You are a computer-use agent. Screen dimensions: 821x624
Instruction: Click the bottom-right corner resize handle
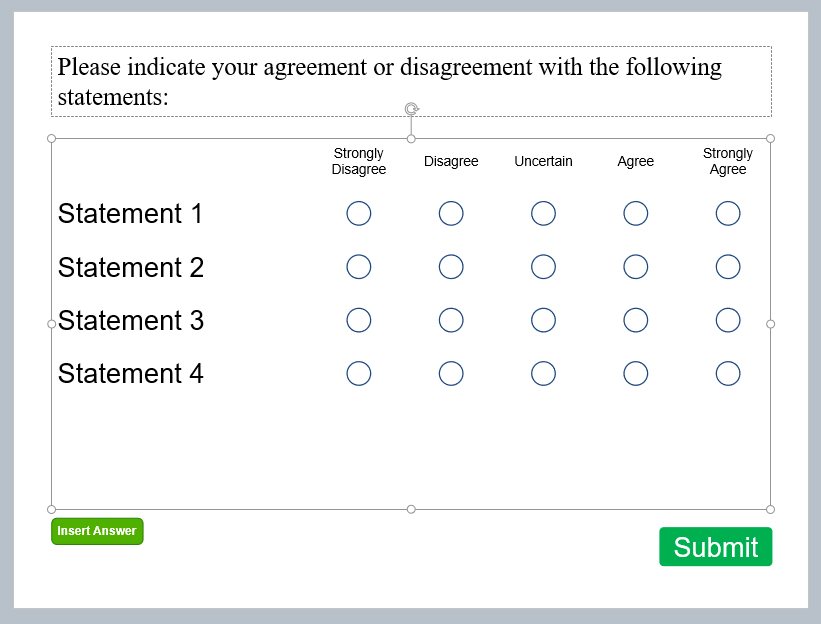point(770,509)
